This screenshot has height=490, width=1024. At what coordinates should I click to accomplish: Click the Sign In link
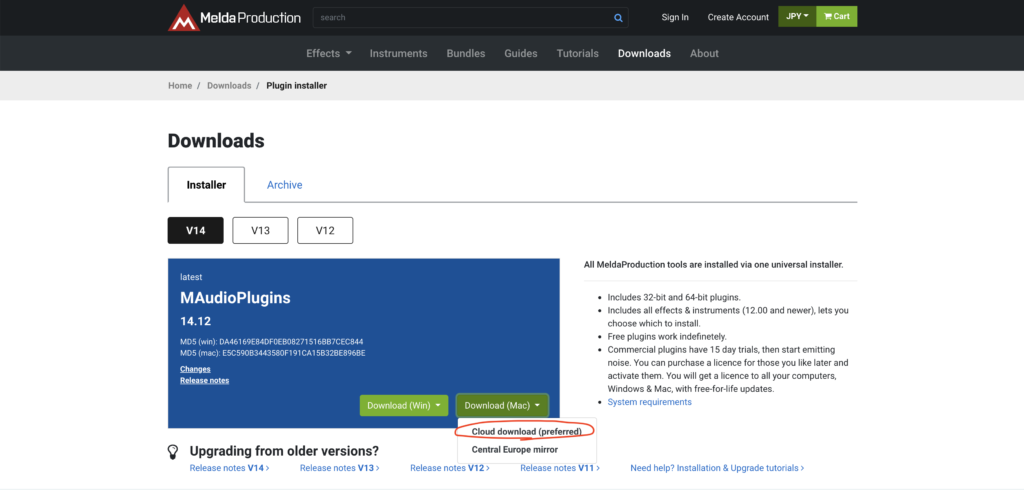tap(675, 17)
